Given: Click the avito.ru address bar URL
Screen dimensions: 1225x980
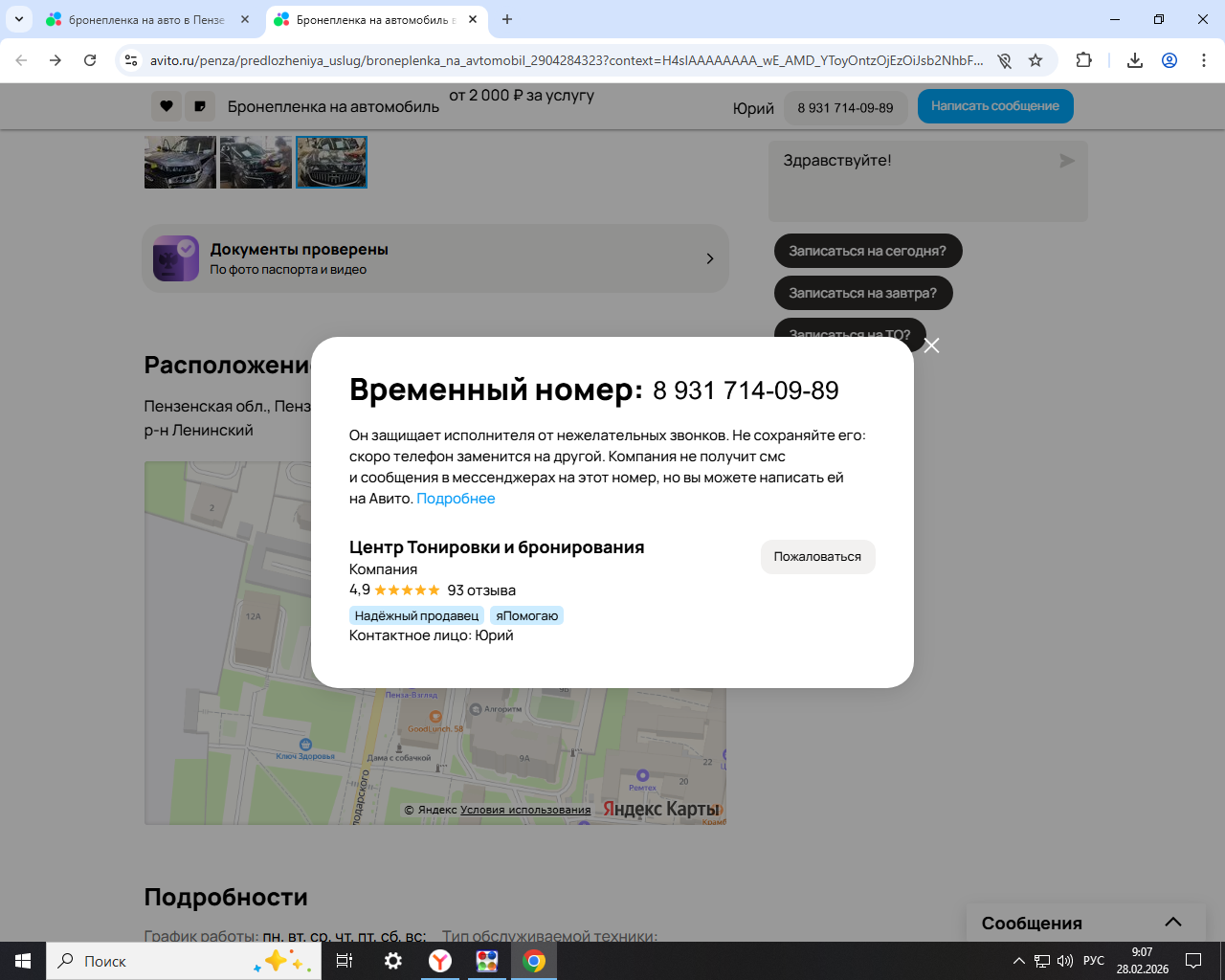Looking at the screenshot, I should 567,60.
